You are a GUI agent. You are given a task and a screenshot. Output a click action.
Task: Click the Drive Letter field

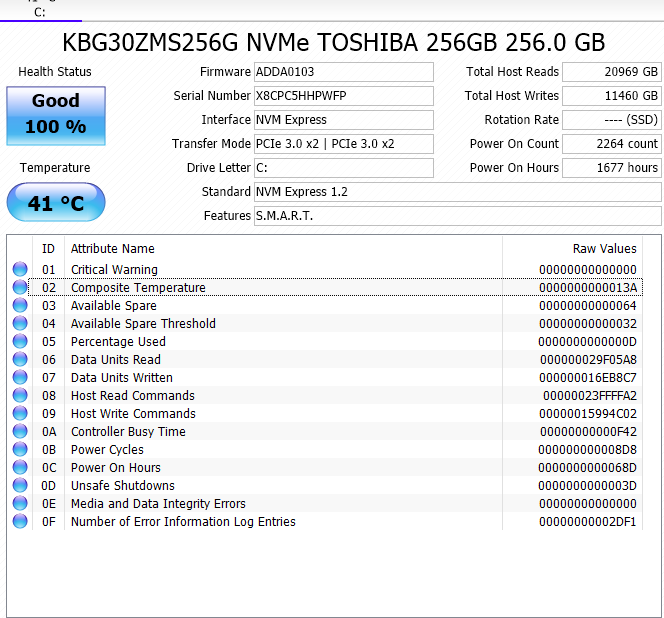(343, 168)
